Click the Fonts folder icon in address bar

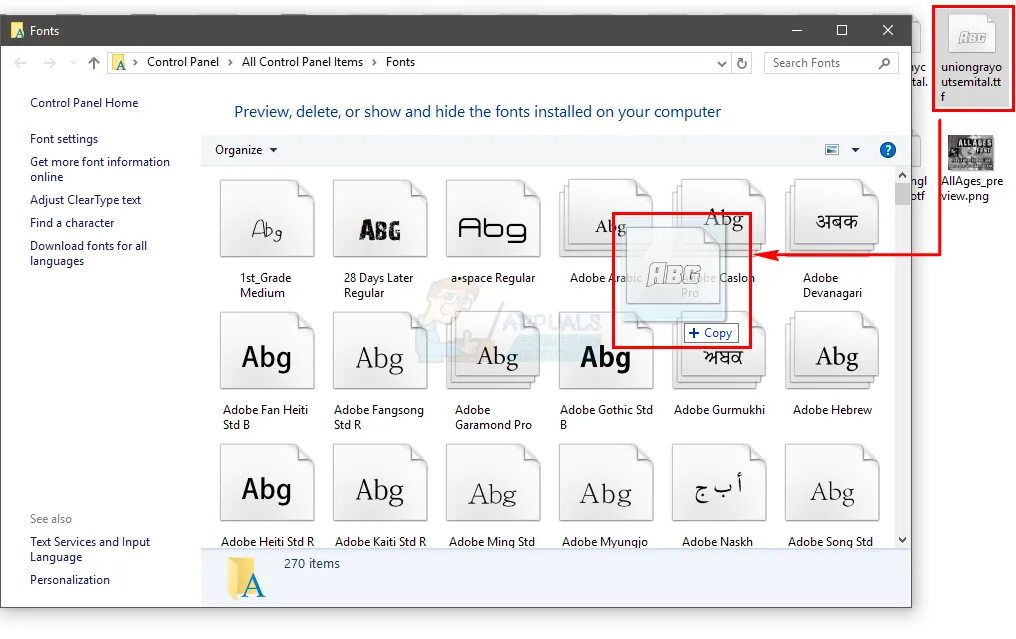click(119, 63)
